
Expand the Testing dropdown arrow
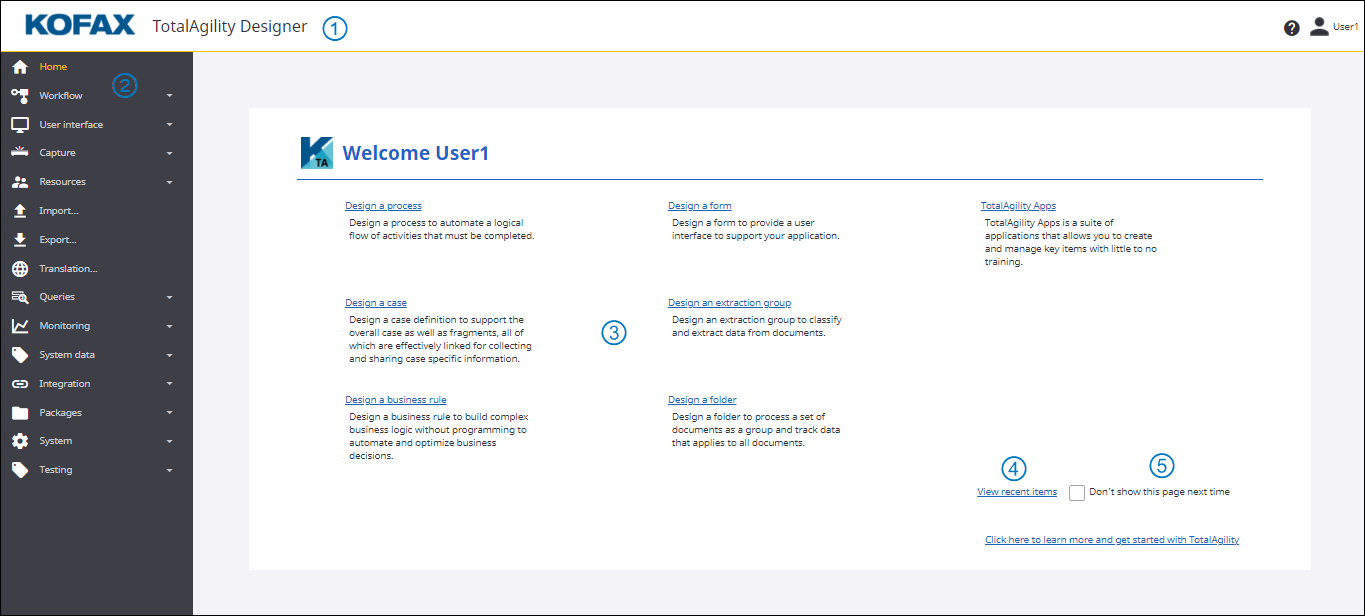click(x=169, y=470)
